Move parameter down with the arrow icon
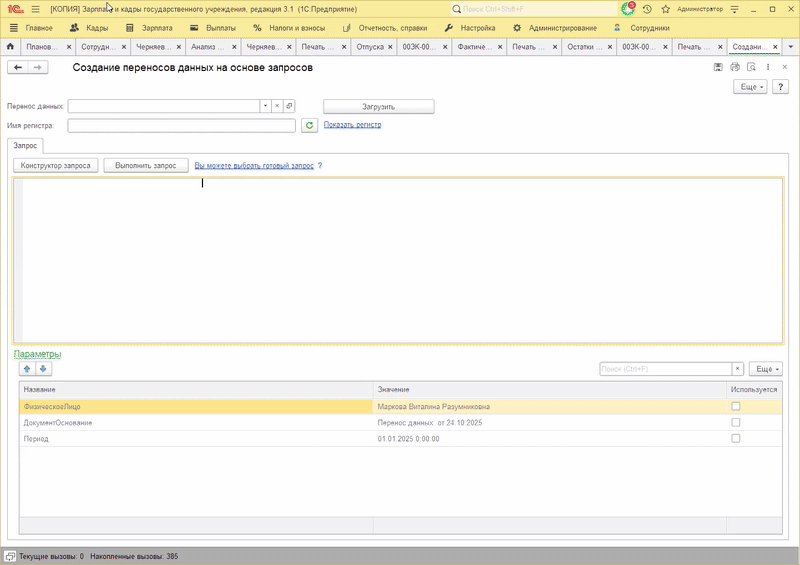Viewport: 800px width, 565px height. [x=43, y=369]
